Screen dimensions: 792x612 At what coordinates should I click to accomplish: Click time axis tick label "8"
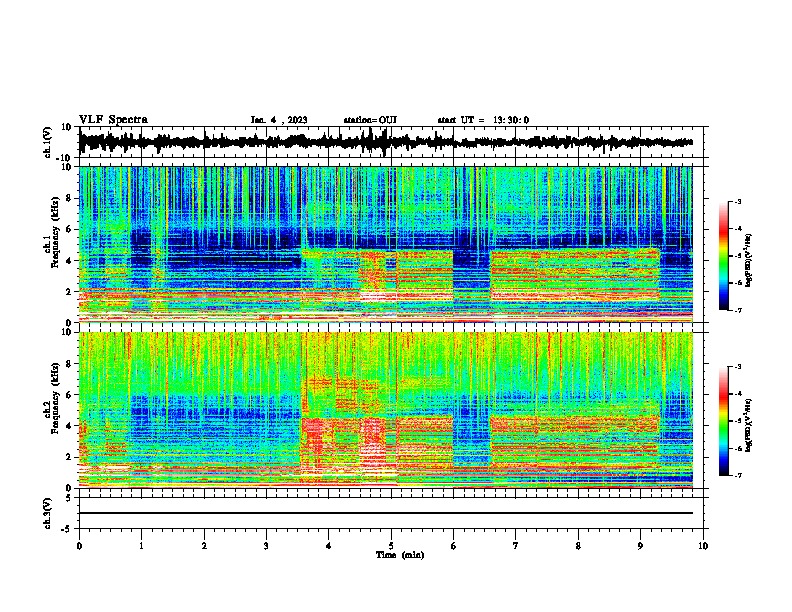(x=578, y=546)
